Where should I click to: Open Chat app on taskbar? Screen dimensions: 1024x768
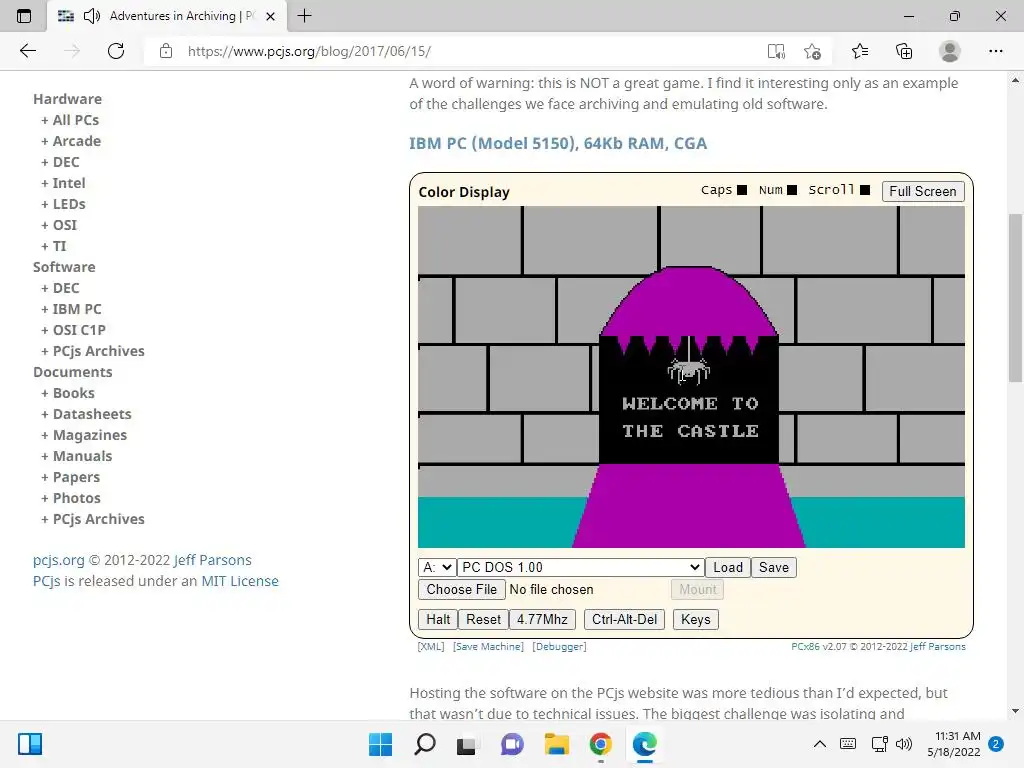pyautogui.click(x=512, y=744)
